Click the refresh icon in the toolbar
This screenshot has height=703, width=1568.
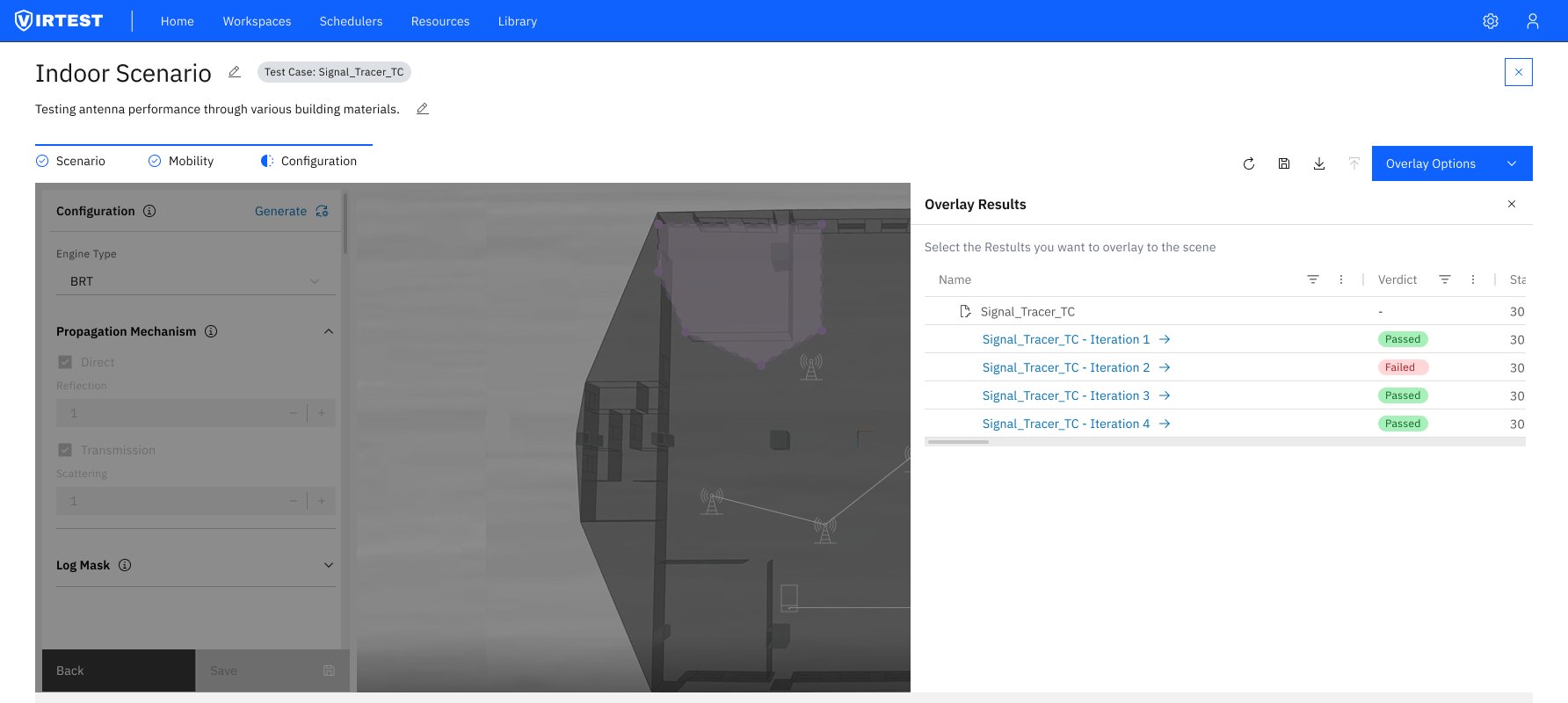click(1249, 163)
